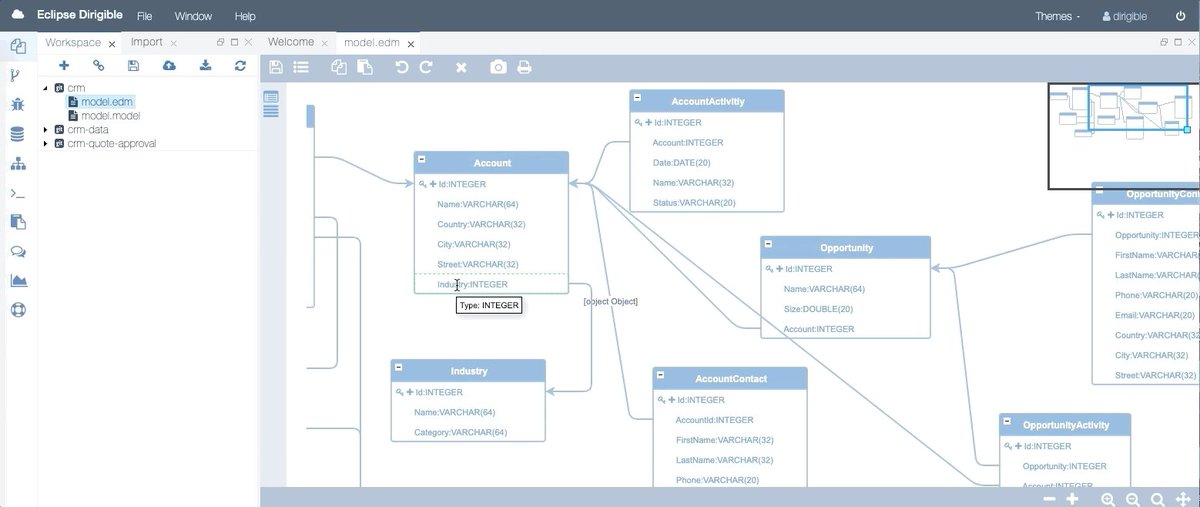Open the Git perspective icon
This screenshot has height=507, width=1200.
[x=17, y=74]
